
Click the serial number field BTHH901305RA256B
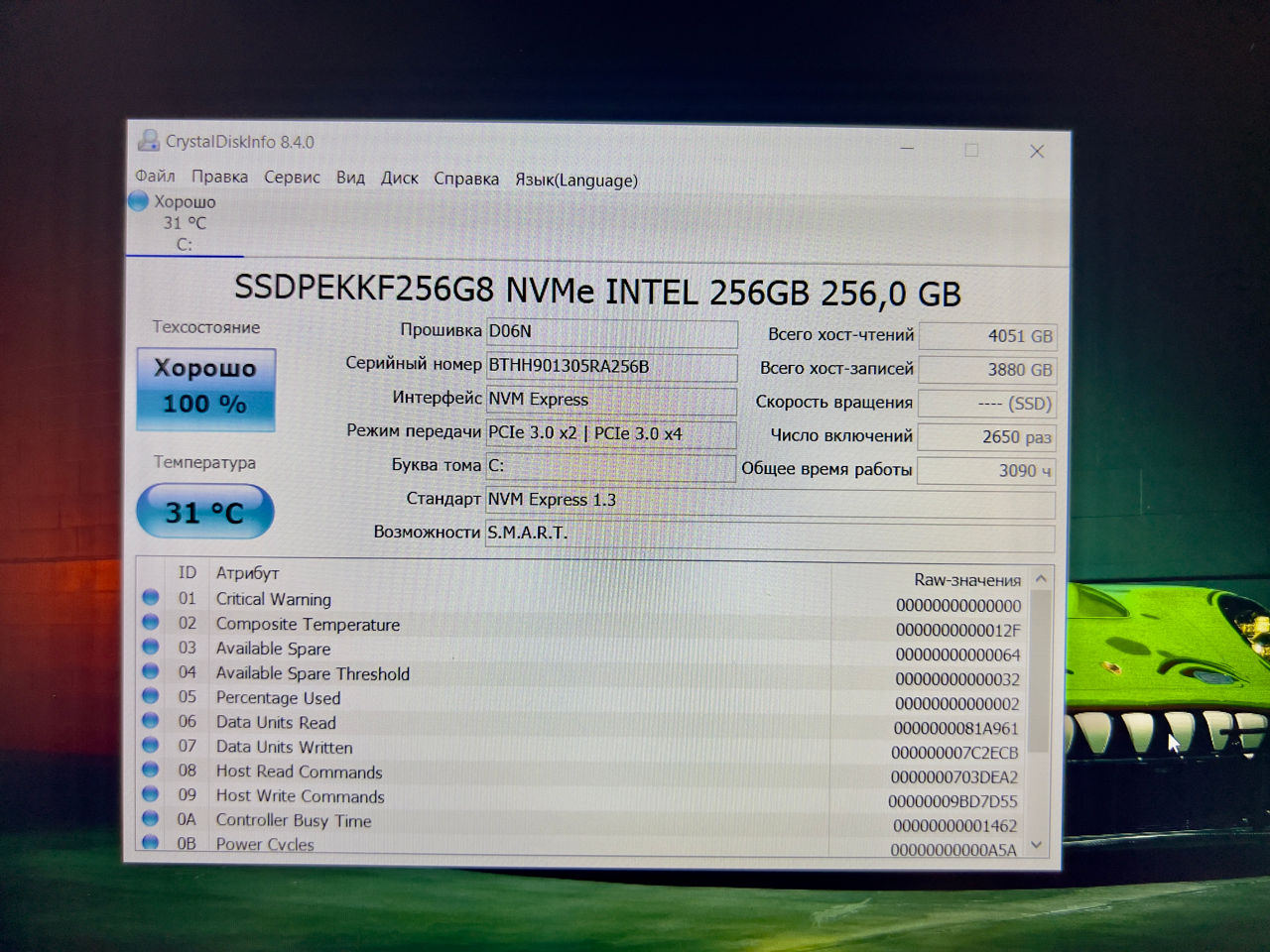[611, 366]
